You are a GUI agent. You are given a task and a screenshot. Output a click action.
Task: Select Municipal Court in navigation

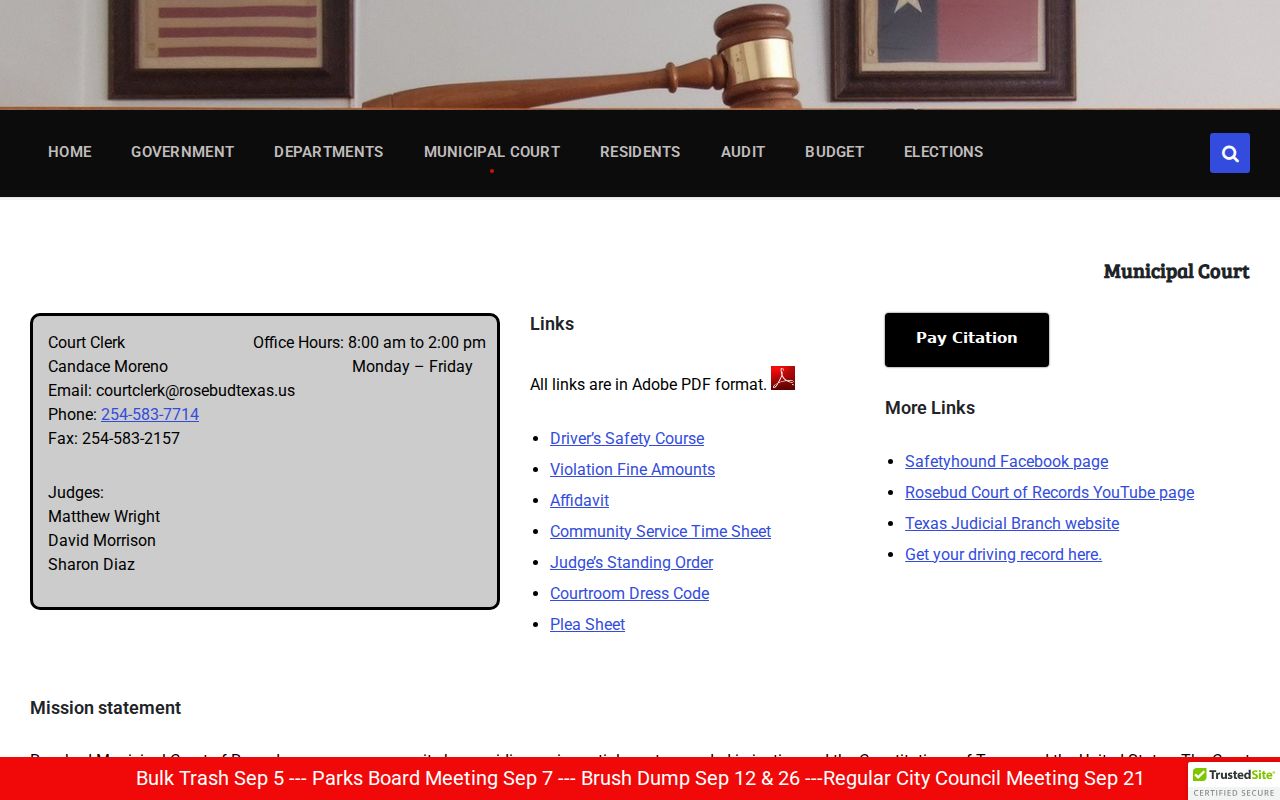(492, 152)
